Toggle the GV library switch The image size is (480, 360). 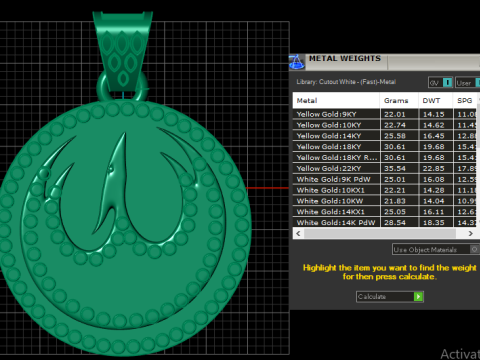pyautogui.click(x=441, y=82)
